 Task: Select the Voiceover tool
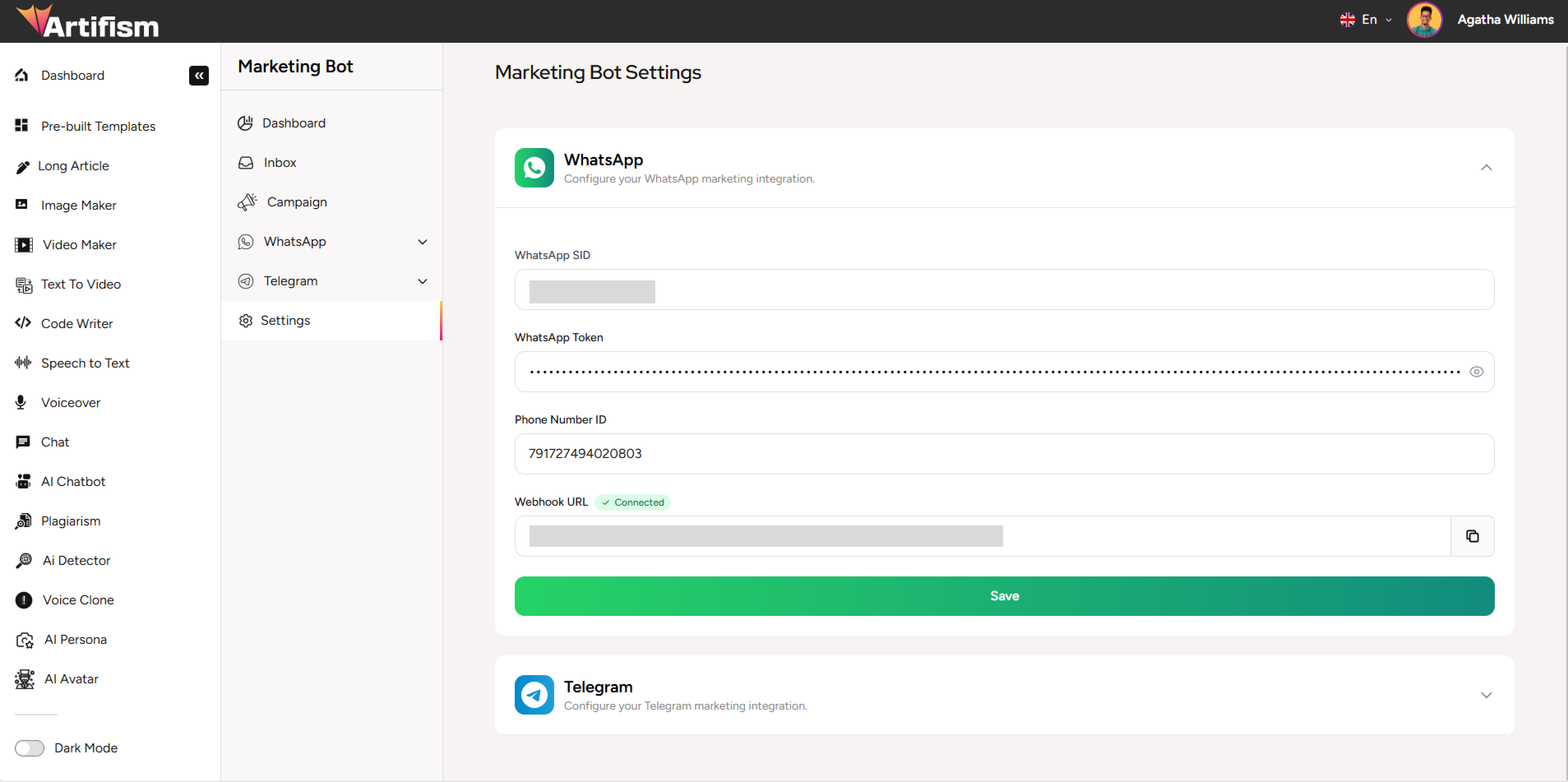71,402
